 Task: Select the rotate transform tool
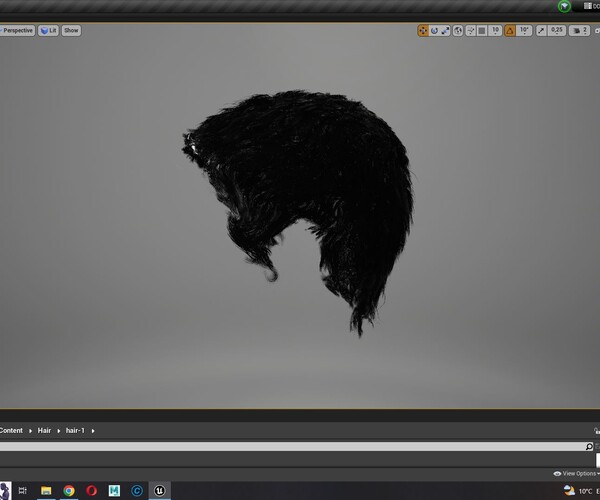point(434,31)
